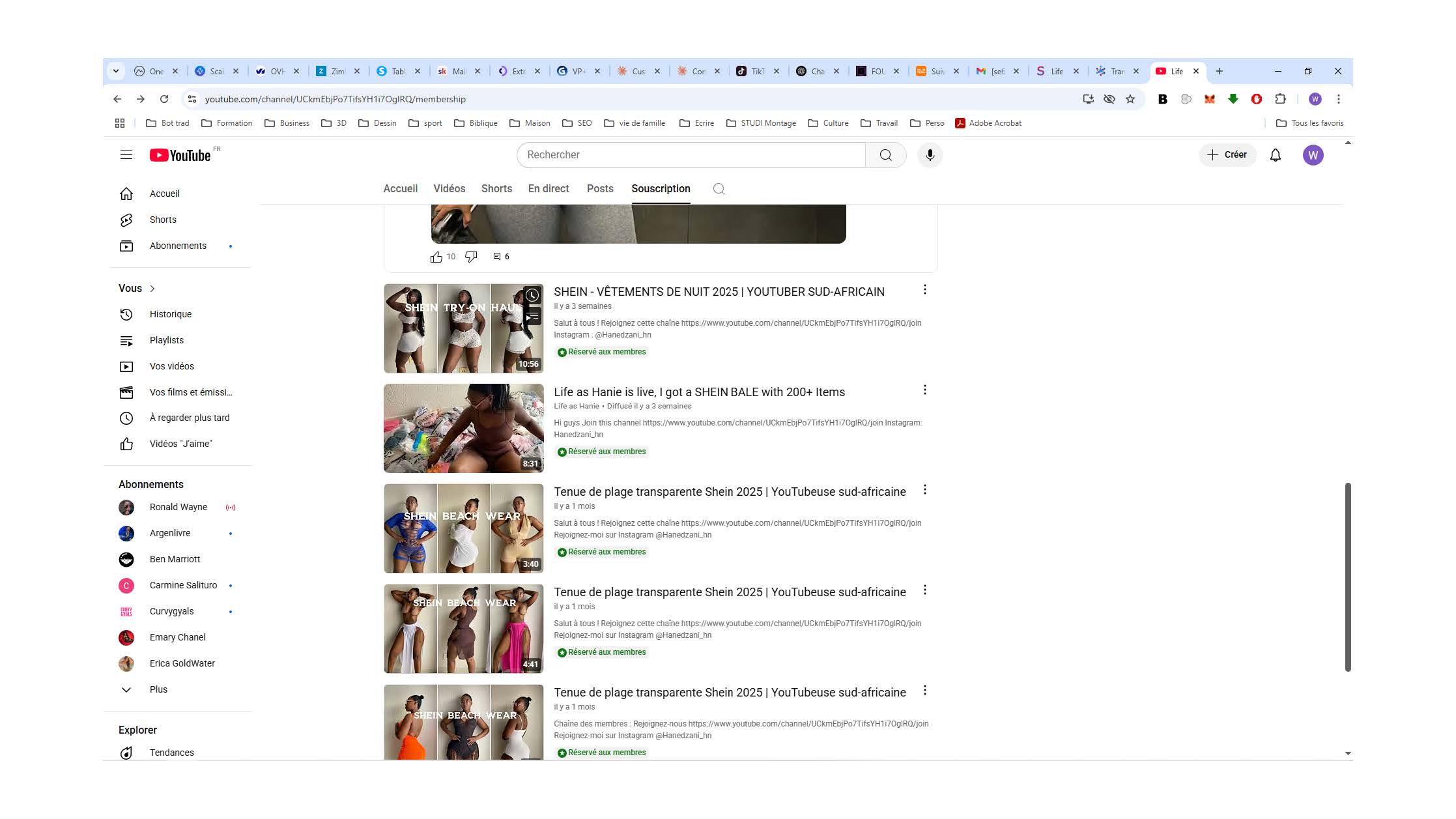
Task: Switch to the Vidéos channel tab
Action: (x=449, y=189)
